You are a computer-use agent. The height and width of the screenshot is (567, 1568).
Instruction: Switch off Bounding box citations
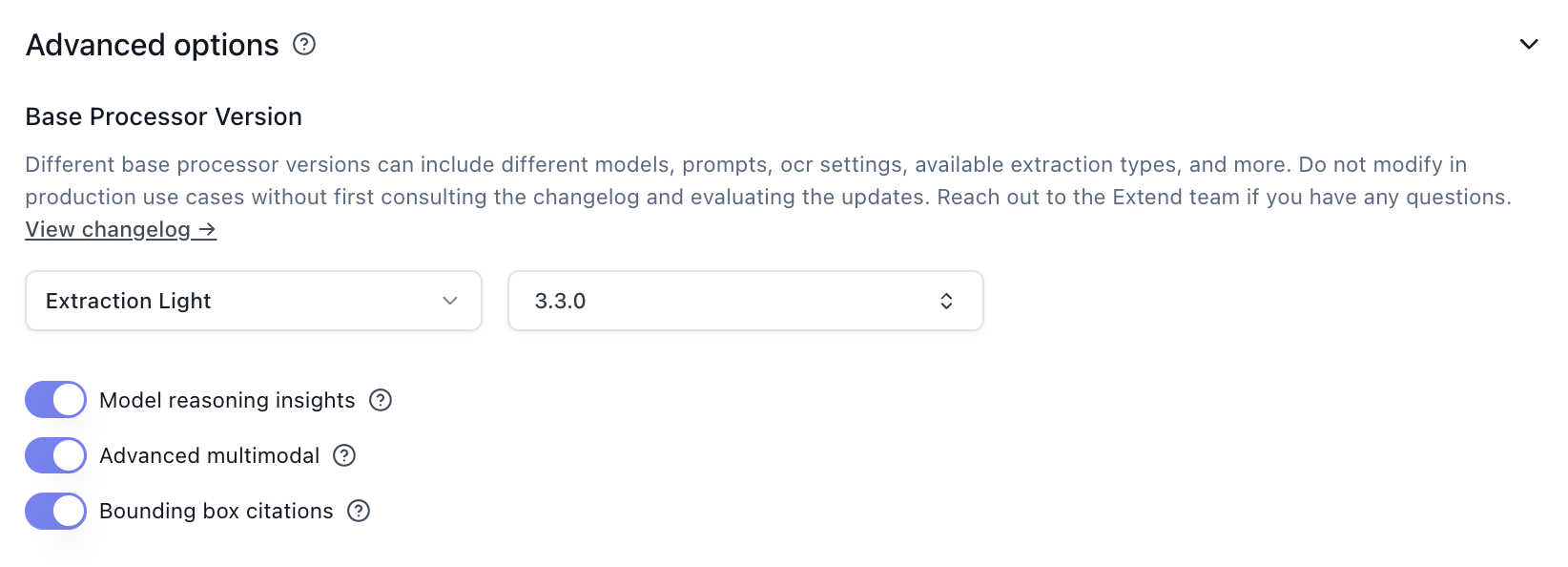coord(54,511)
